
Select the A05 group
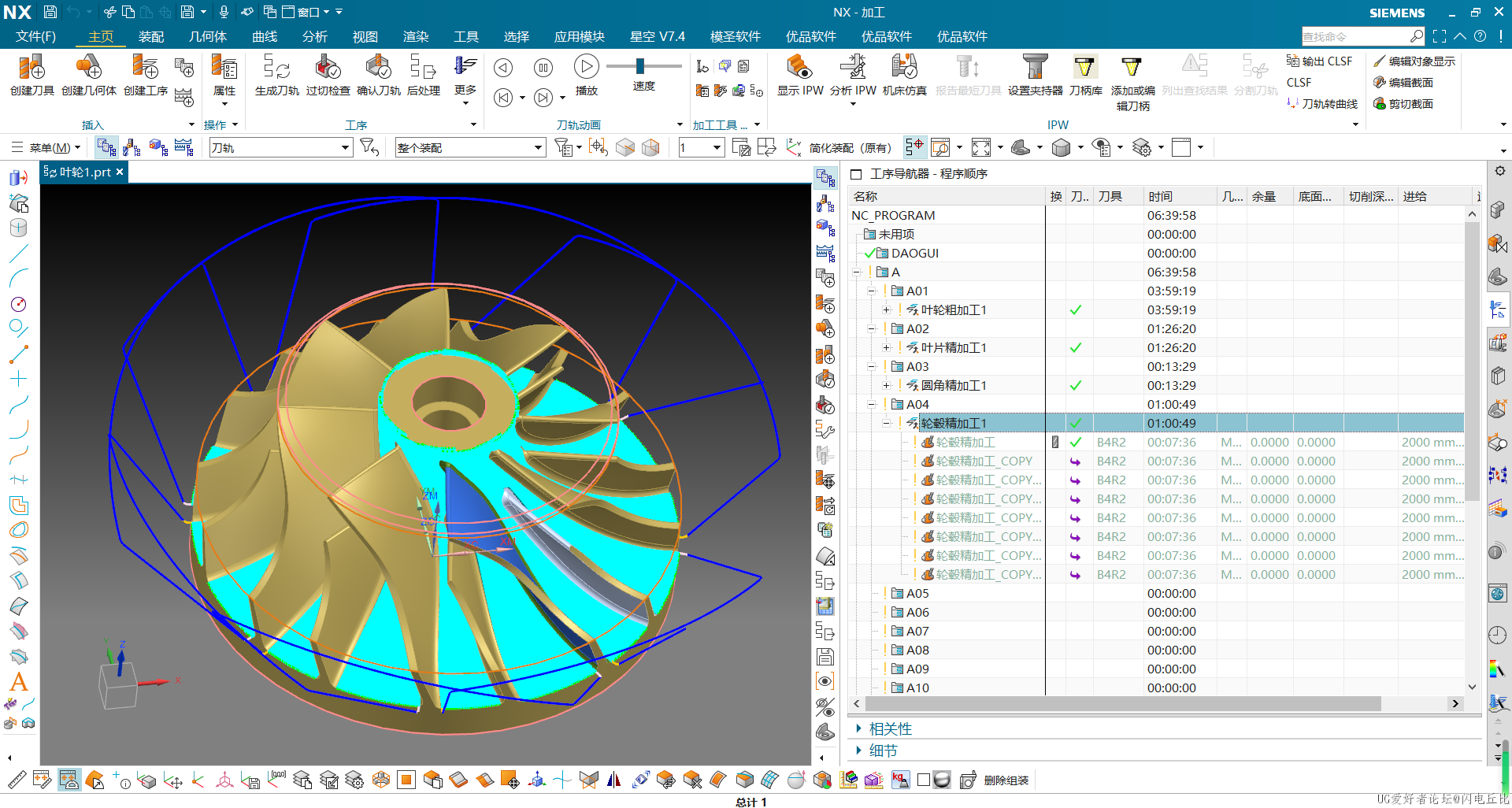coord(917,593)
